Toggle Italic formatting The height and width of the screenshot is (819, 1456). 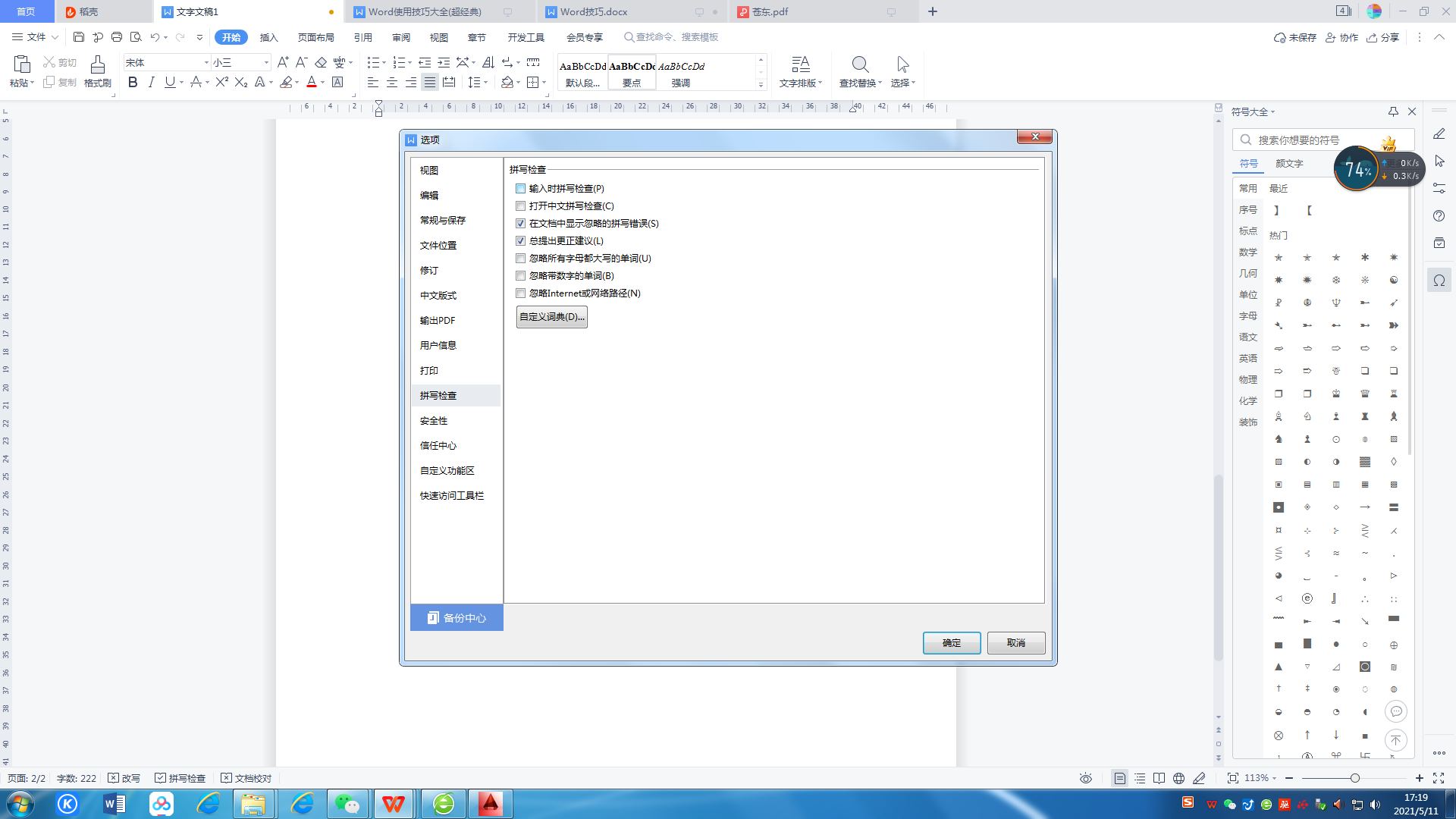pyautogui.click(x=152, y=82)
